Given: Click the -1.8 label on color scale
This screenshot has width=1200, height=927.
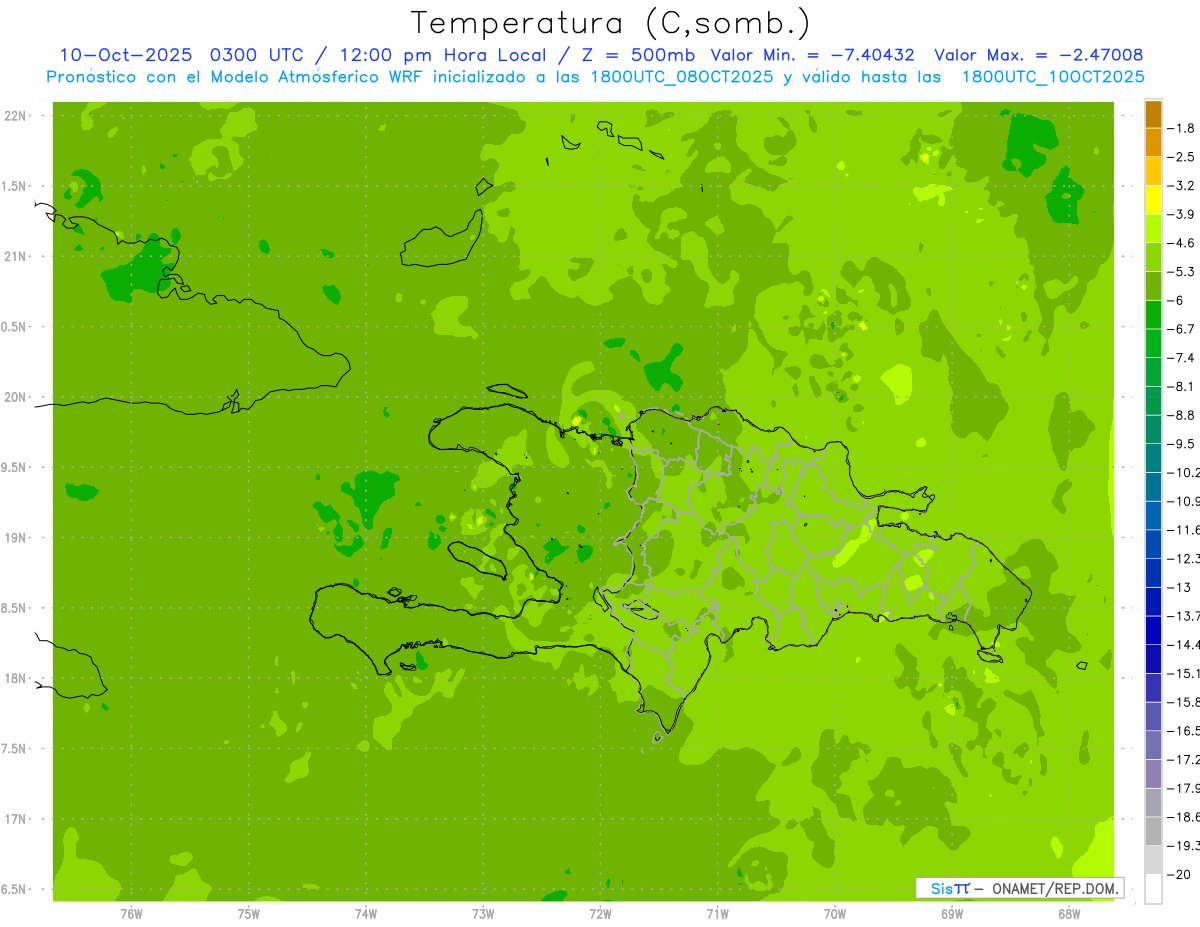Looking at the screenshot, I should coord(1183,128).
